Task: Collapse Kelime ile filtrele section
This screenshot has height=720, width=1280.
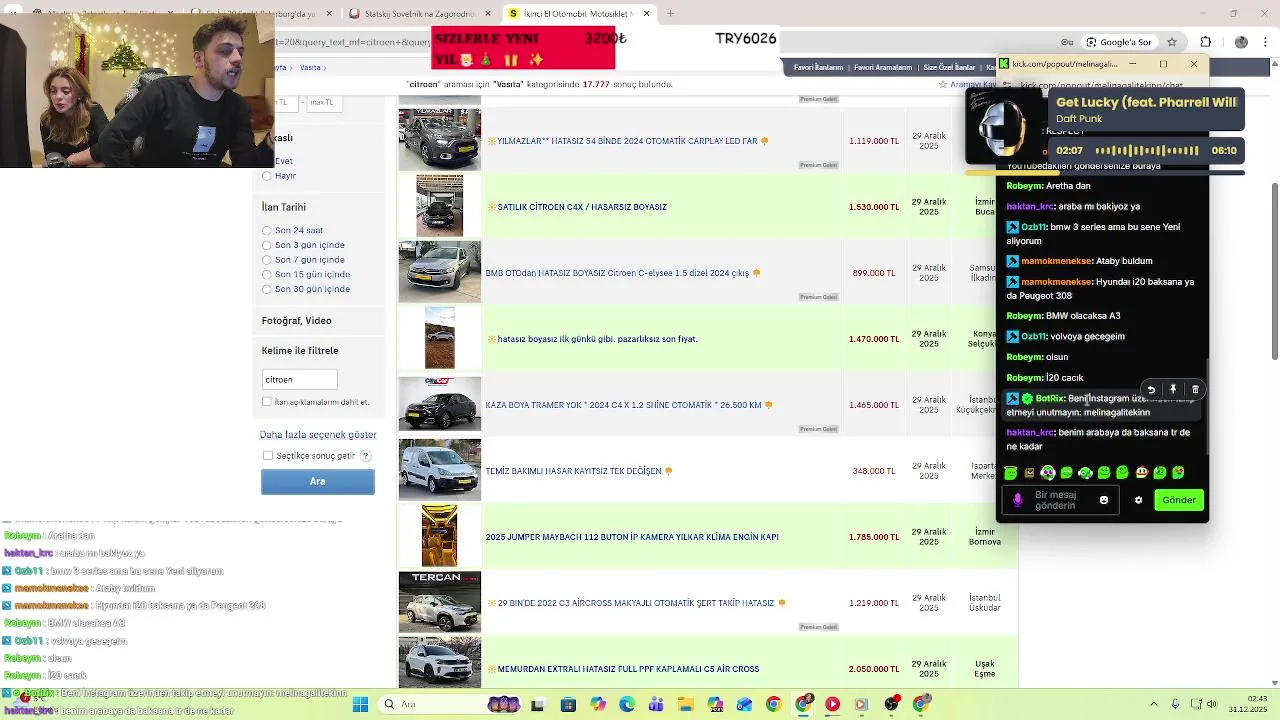Action: coord(300,351)
